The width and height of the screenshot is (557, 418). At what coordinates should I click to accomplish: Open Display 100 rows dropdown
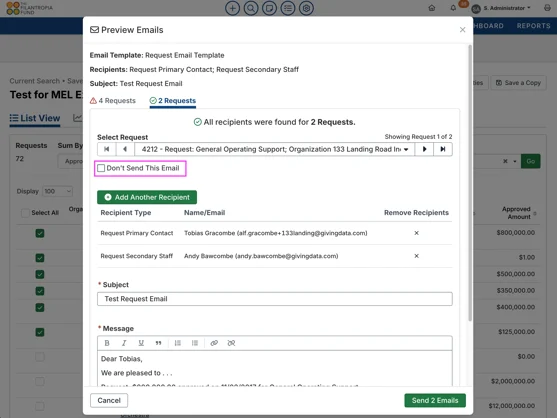[58, 191]
